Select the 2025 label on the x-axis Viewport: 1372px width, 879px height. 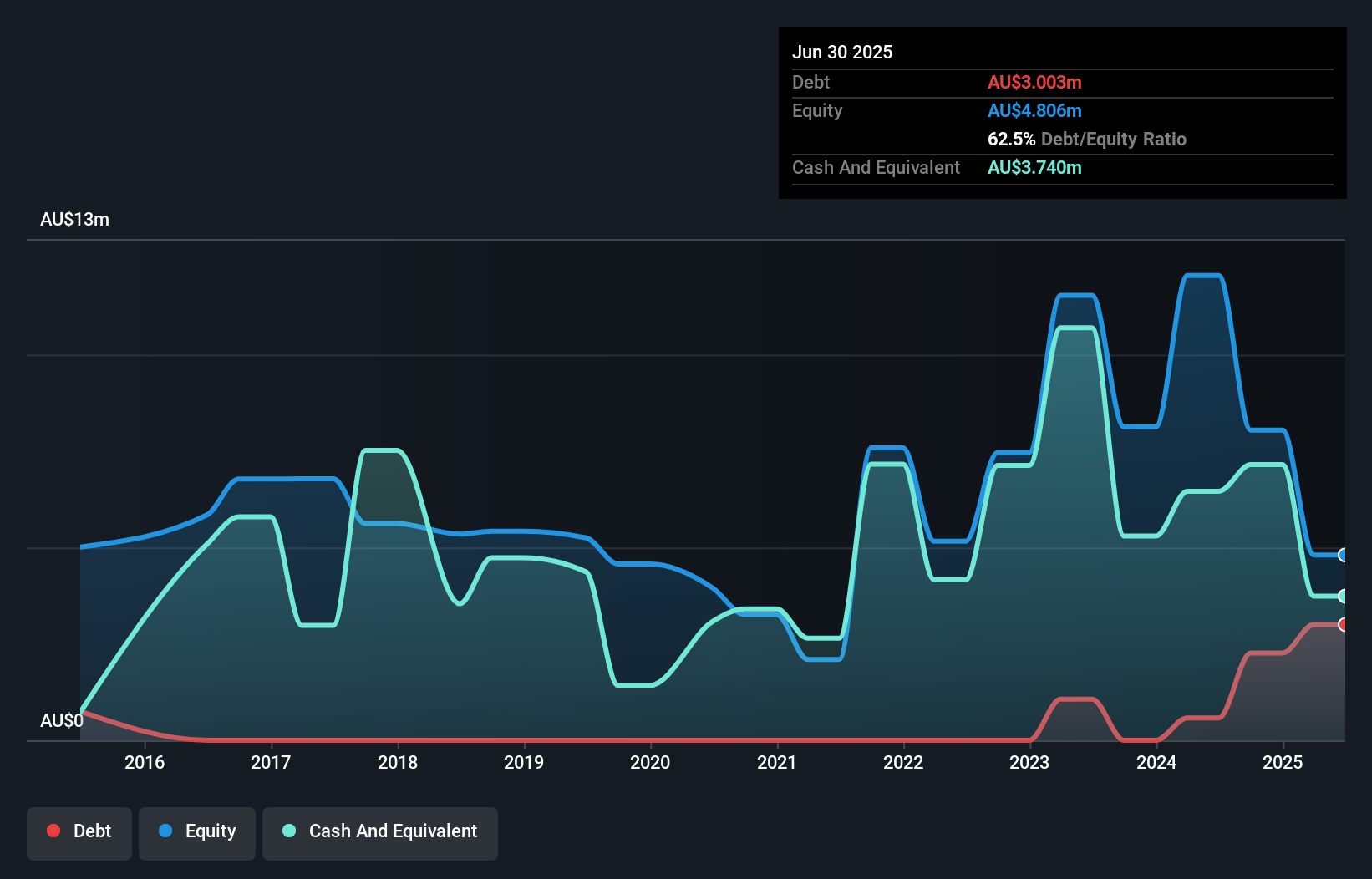coord(1283,762)
